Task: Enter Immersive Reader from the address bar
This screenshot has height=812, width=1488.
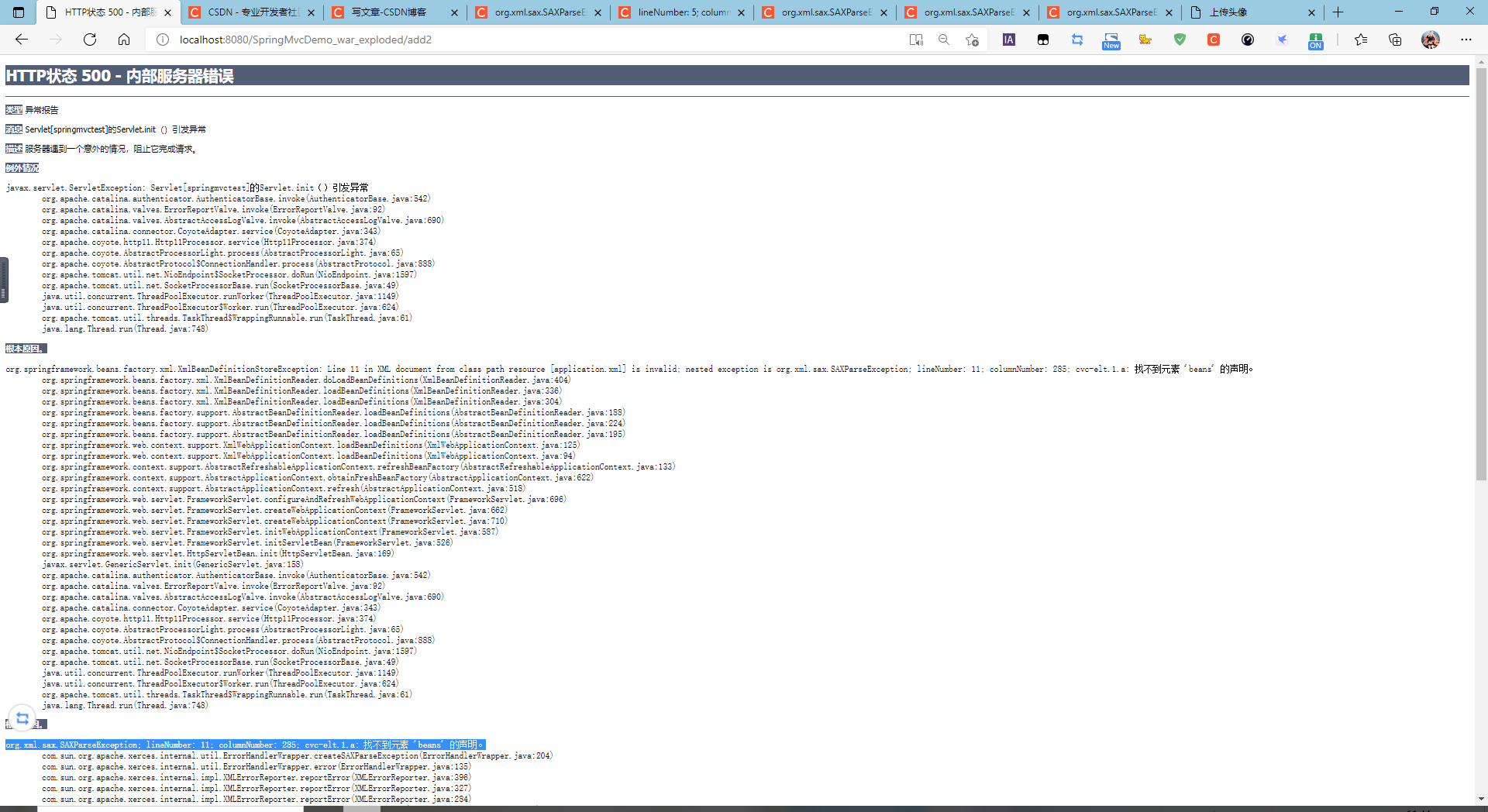Action: tap(916, 40)
